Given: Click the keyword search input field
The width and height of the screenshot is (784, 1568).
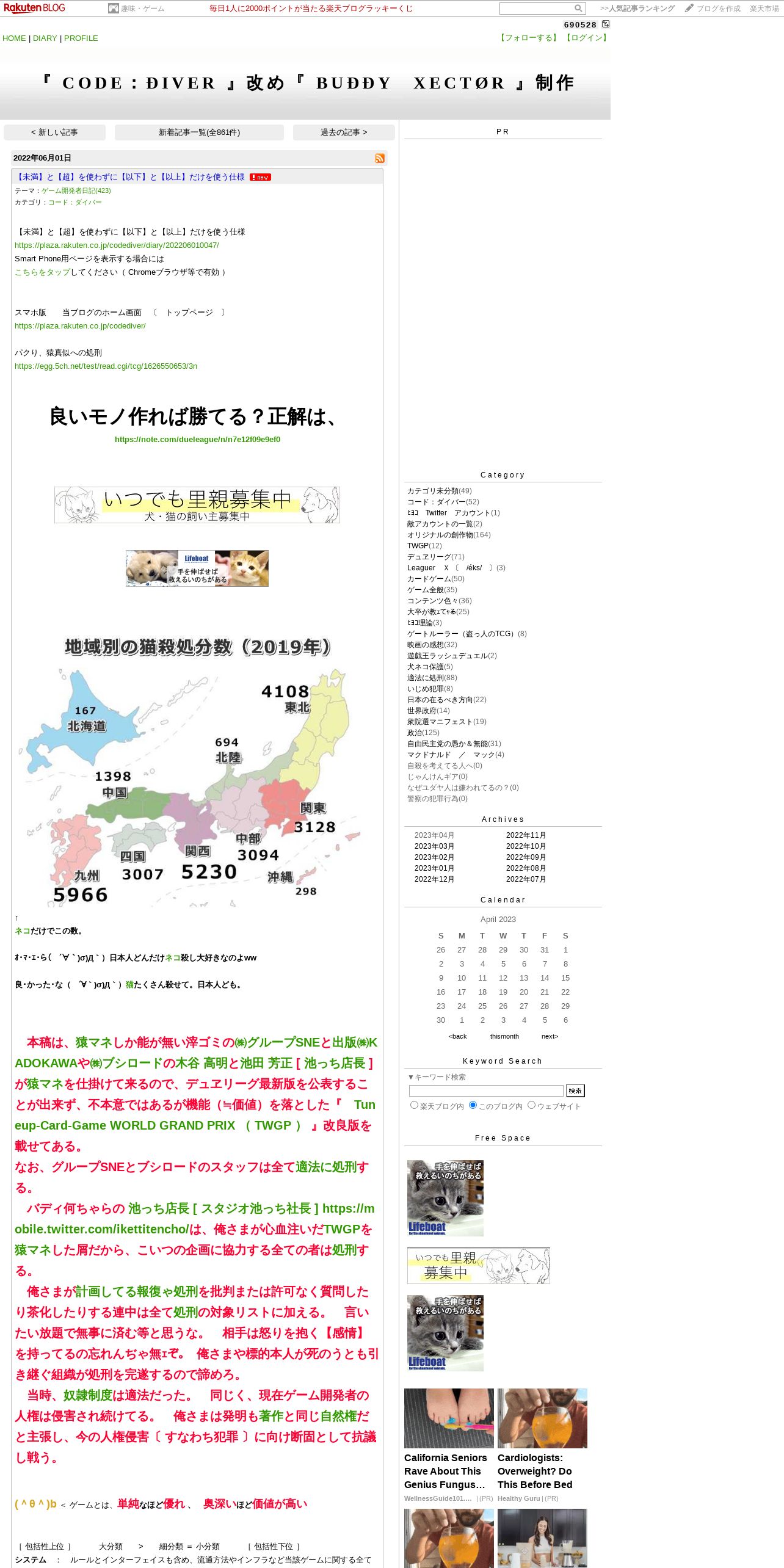Looking at the screenshot, I should pos(486,1091).
